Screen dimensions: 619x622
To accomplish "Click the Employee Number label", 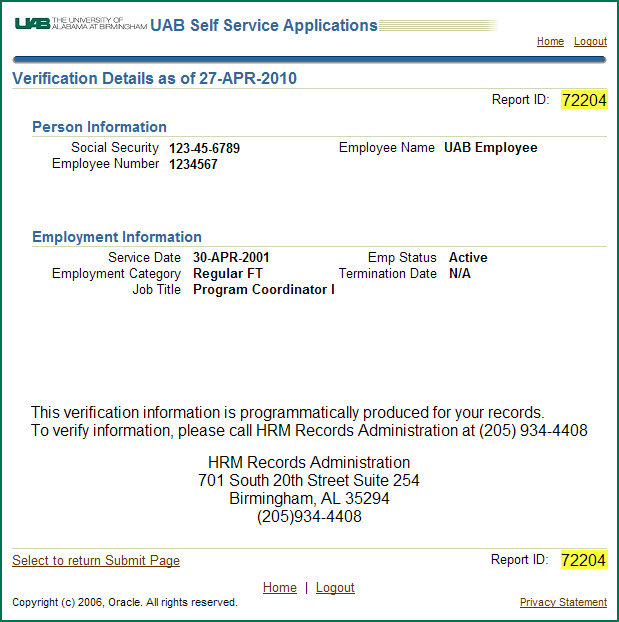I will click(105, 163).
